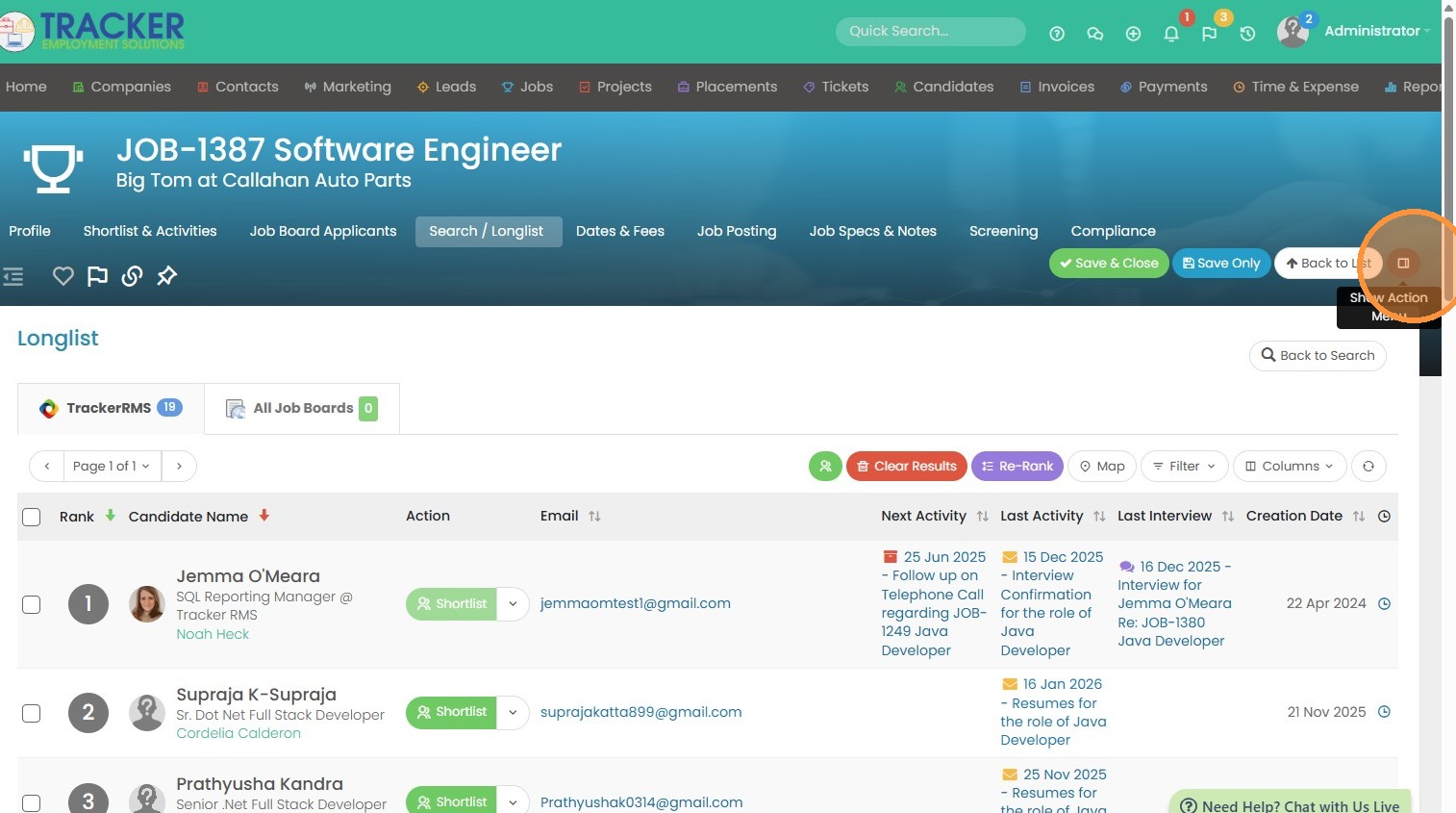This screenshot has width=1456, height=813.
Task: Click the pin icon in job toolbar
Action: pos(167,276)
